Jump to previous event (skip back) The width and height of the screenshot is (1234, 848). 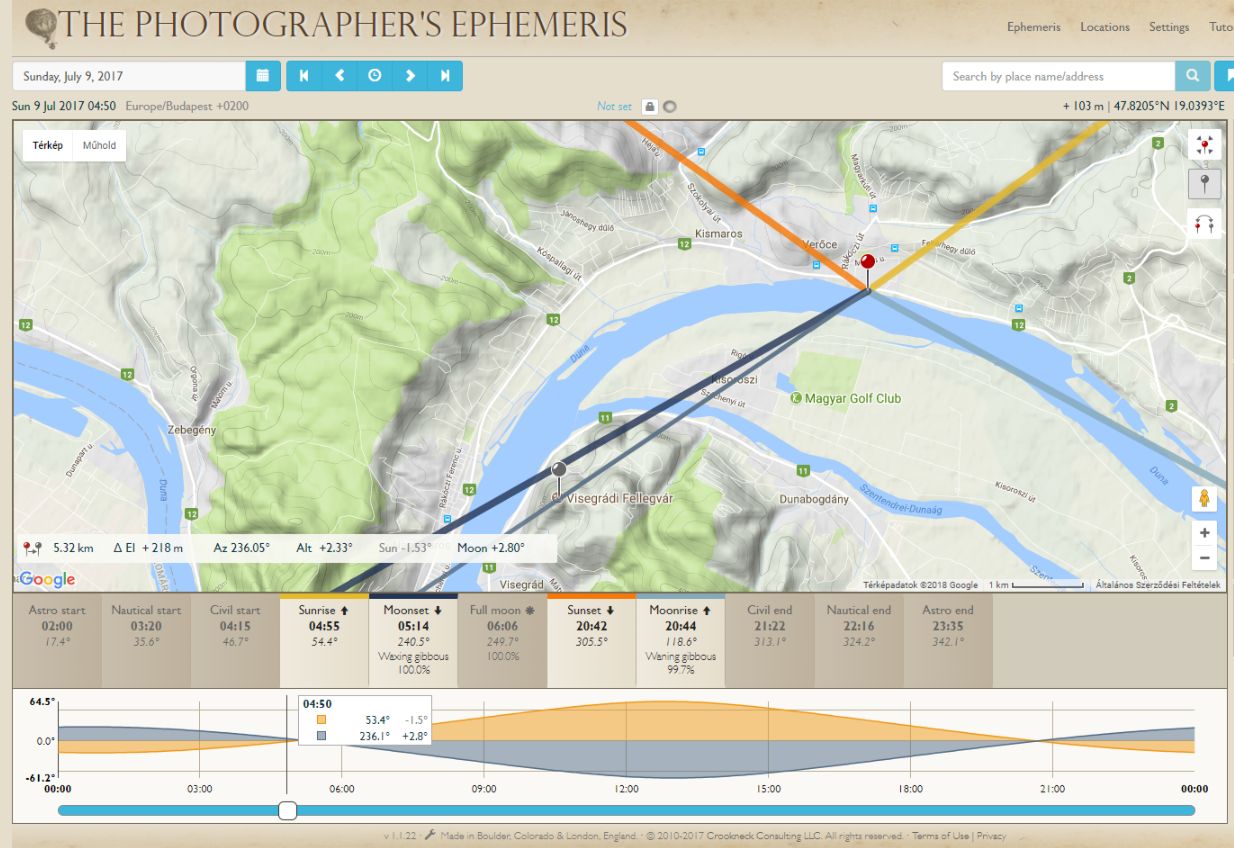coord(304,76)
